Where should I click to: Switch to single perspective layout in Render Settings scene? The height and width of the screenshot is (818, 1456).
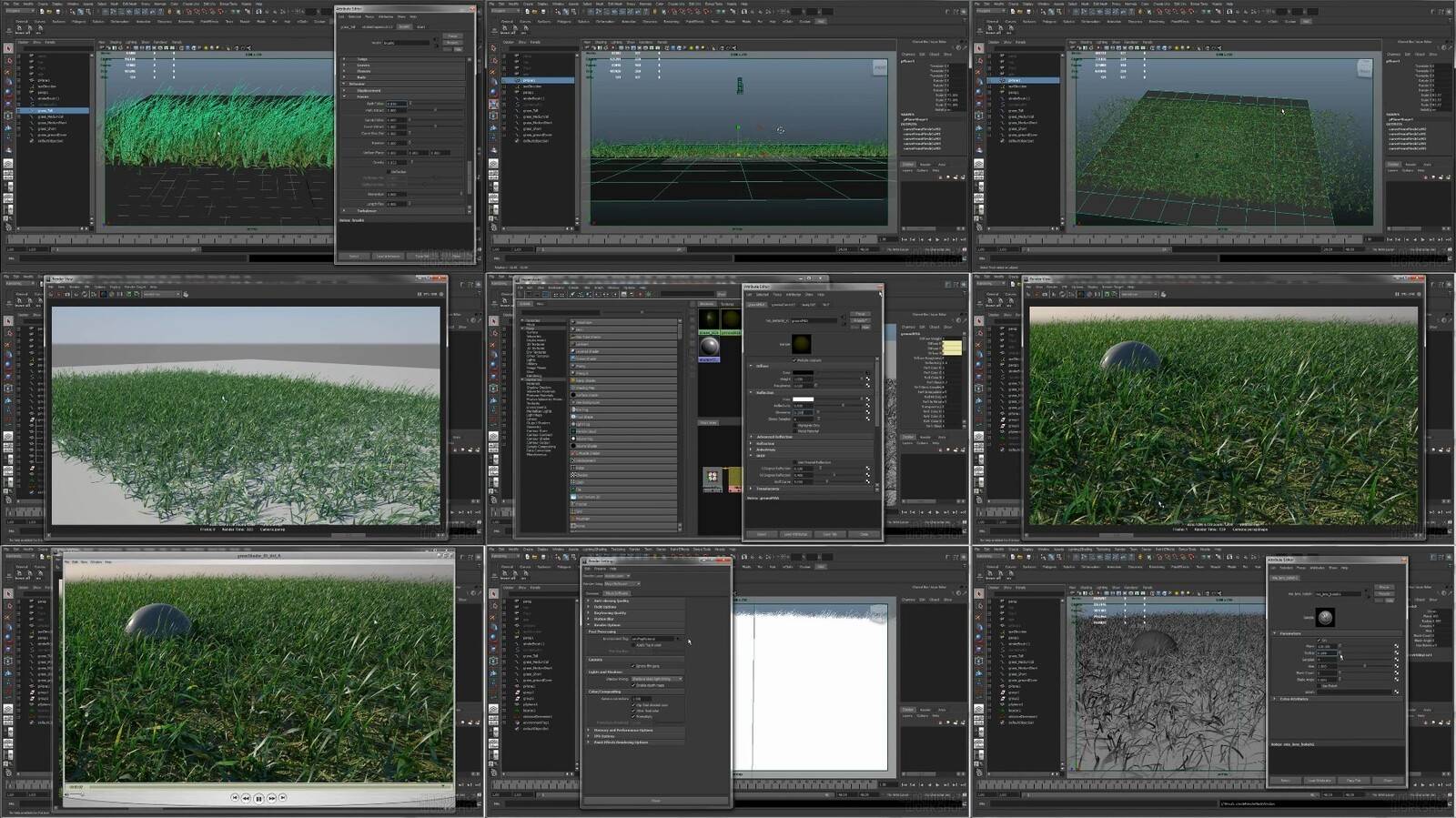point(493,709)
